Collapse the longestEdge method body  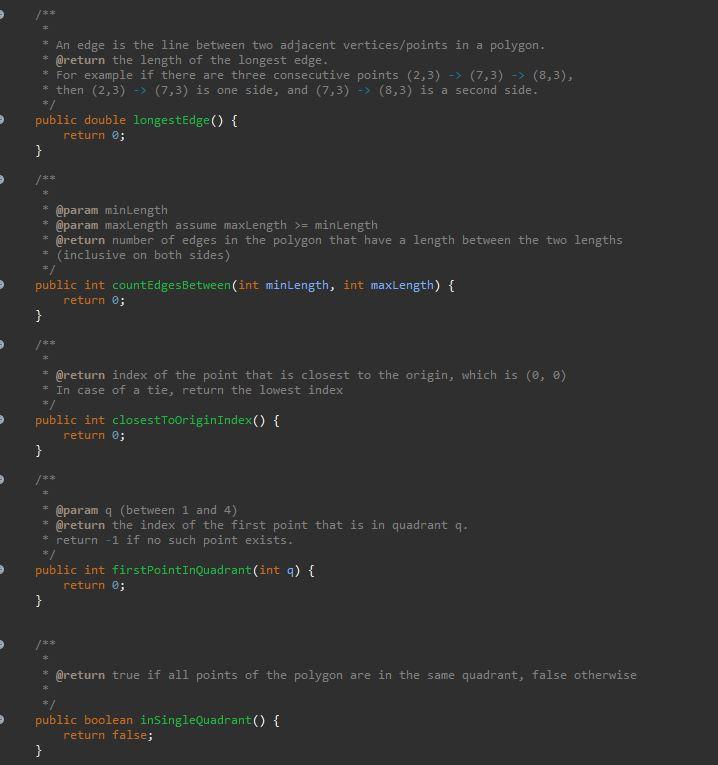coord(1,120)
